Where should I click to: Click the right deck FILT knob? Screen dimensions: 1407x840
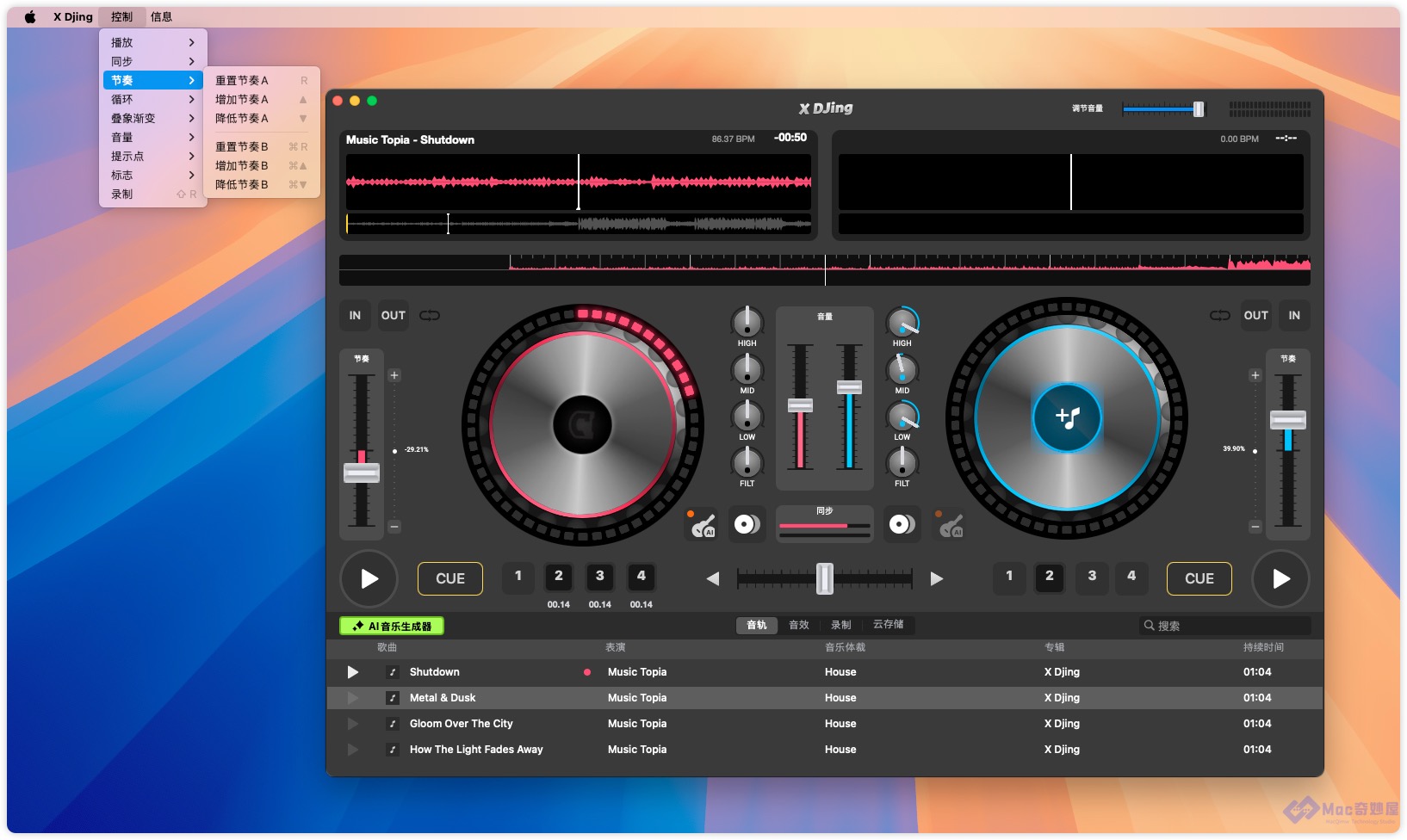click(x=902, y=462)
